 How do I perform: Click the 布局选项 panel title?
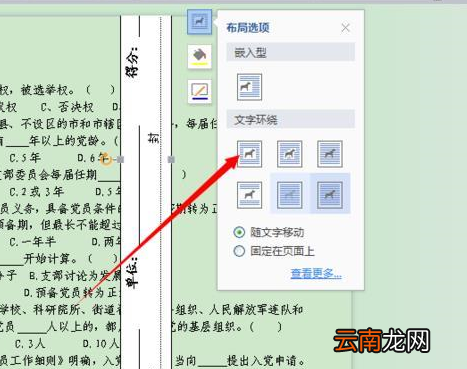tap(248, 28)
